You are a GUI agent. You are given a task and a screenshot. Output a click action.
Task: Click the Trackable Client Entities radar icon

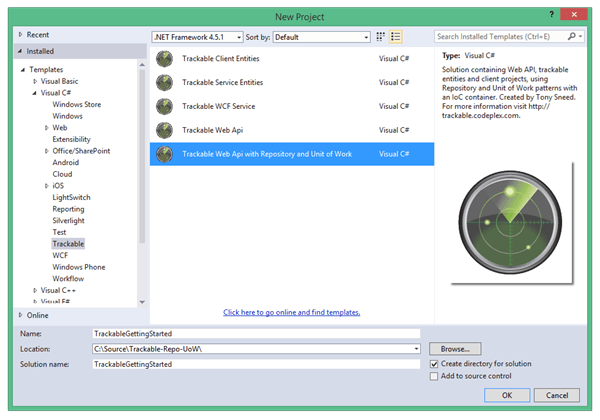pos(165,59)
